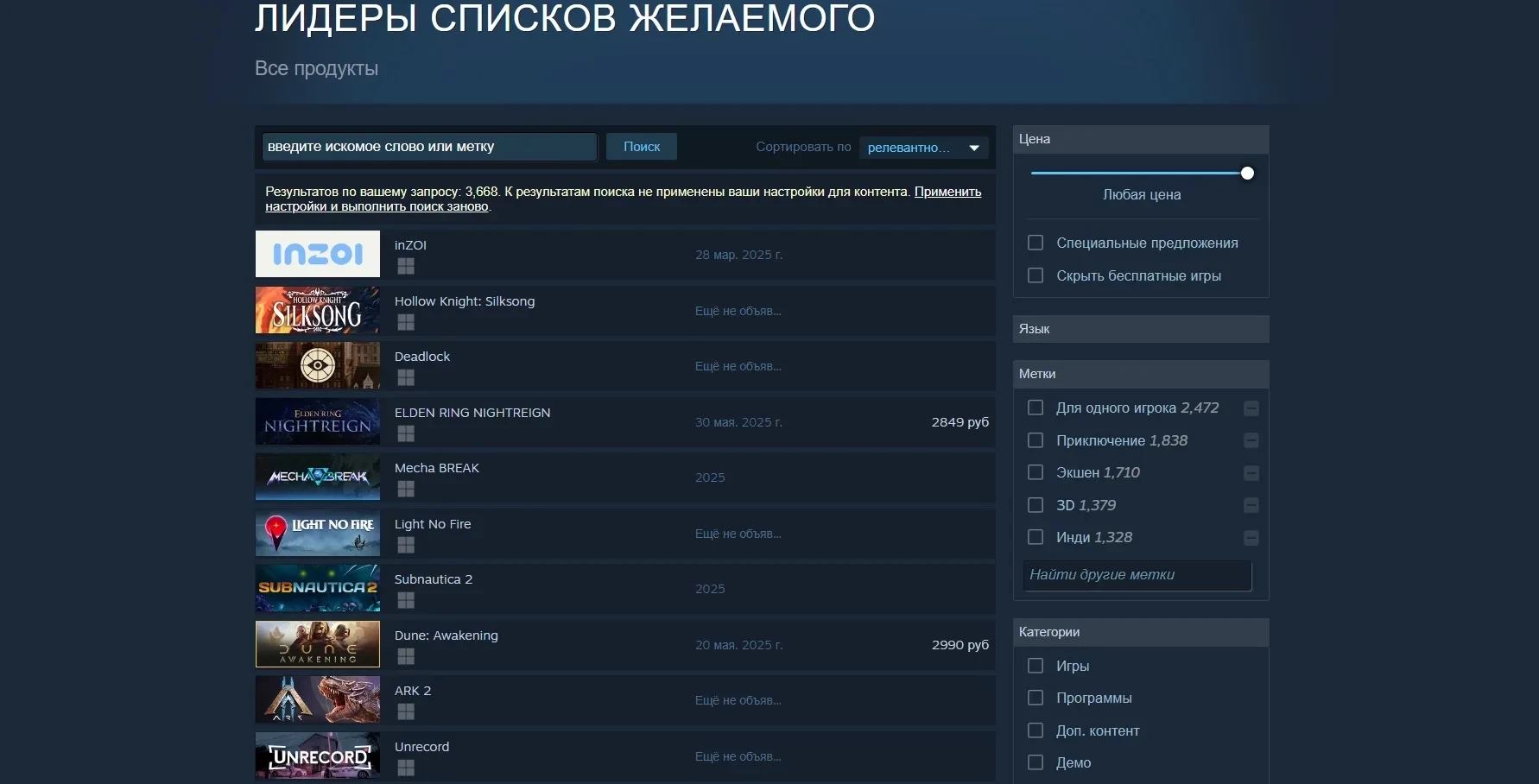Click the Windows platform icon under Deadlock
Screen dimensions: 1539x784
point(406,377)
